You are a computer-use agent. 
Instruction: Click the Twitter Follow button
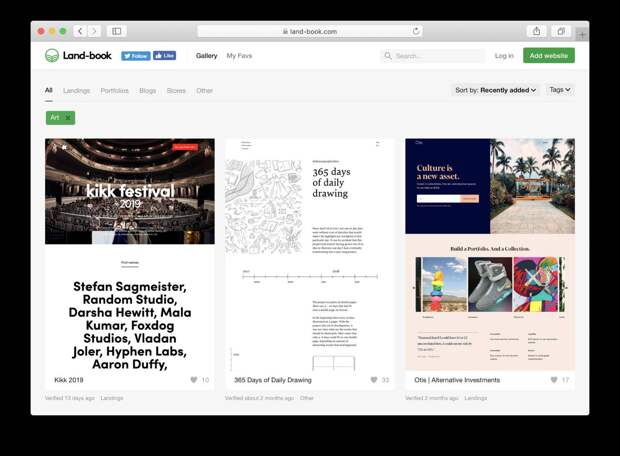pos(136,56)
